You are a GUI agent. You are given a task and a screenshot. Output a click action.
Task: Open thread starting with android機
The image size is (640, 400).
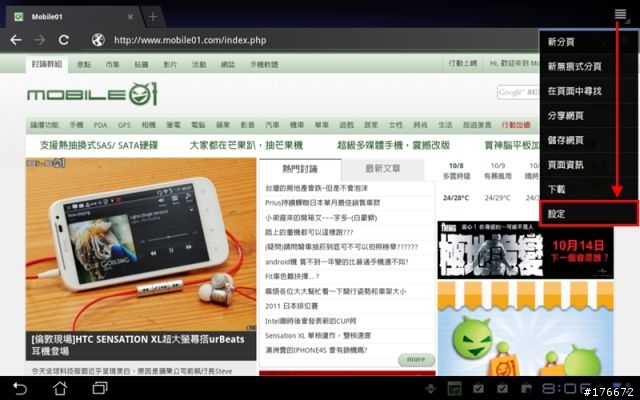click(x=337, y=262)
